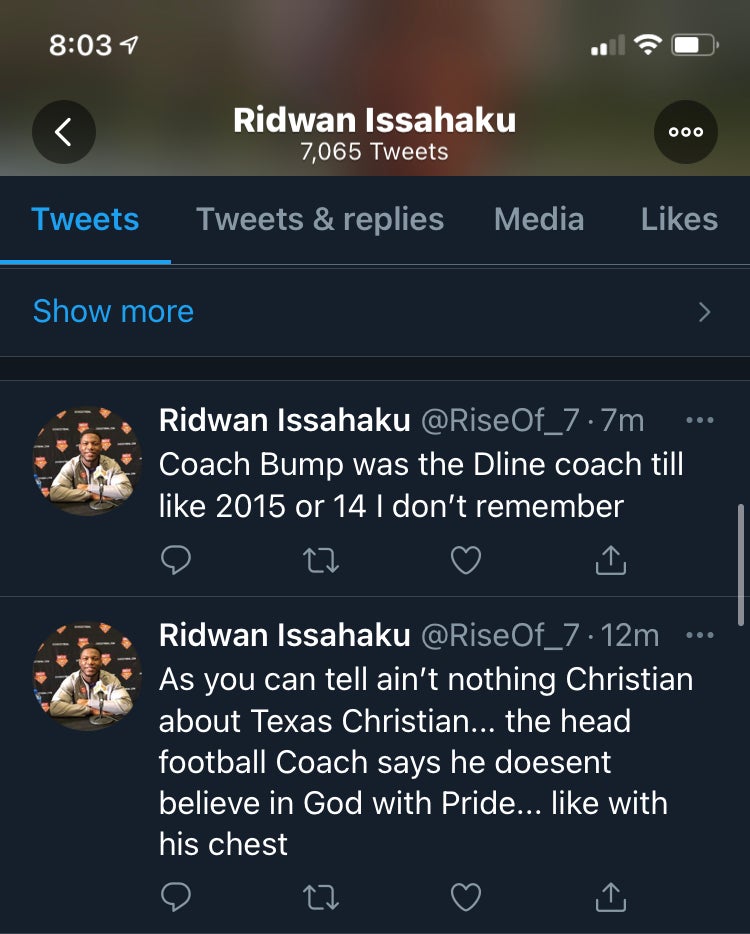Expand the Show more chevron arrow
Image resolution: width=750 pixels, height=934 pixels.
(704, 312)
